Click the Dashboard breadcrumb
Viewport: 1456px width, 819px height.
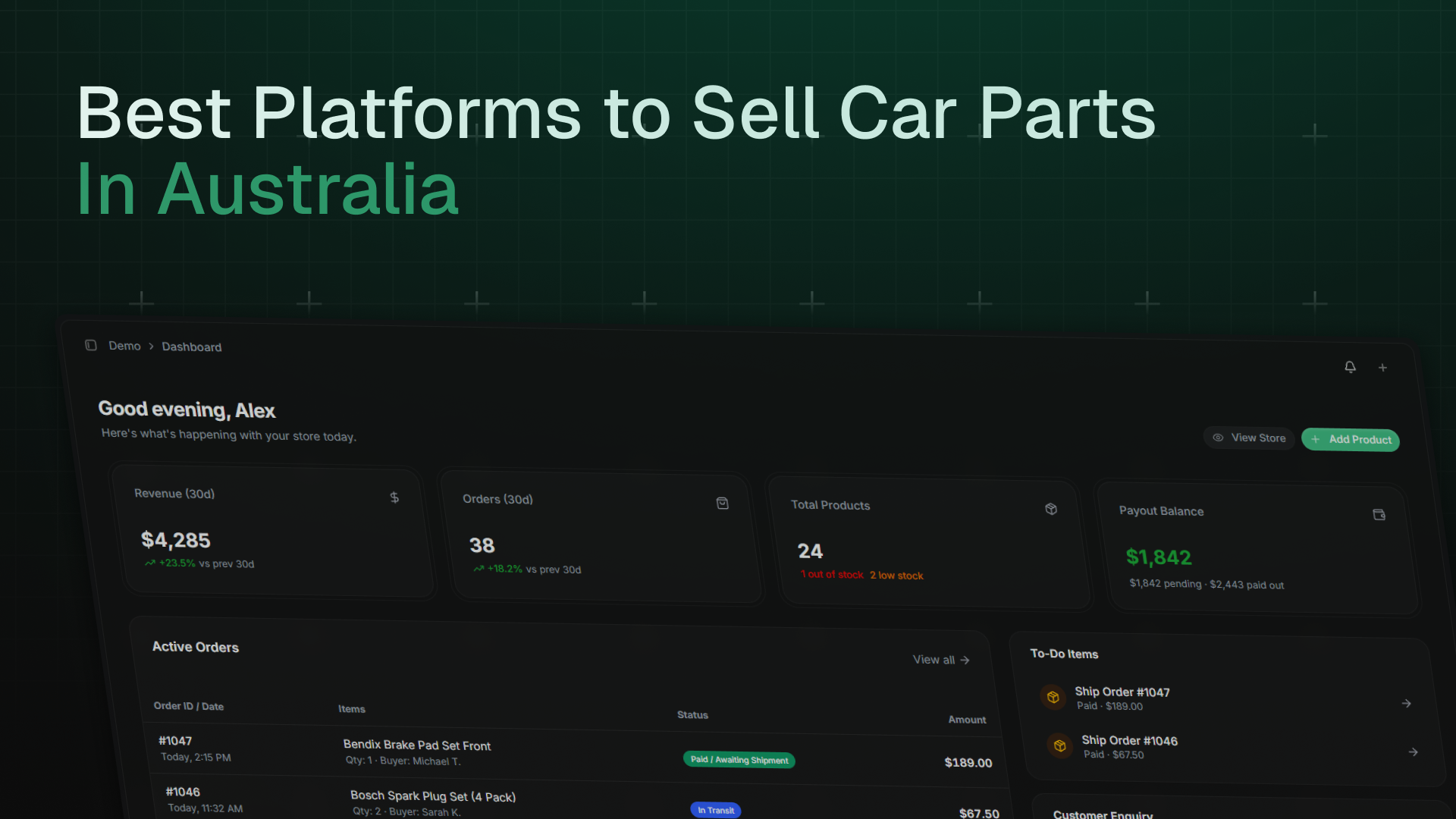pyautogui.click(x=192, y=347)
